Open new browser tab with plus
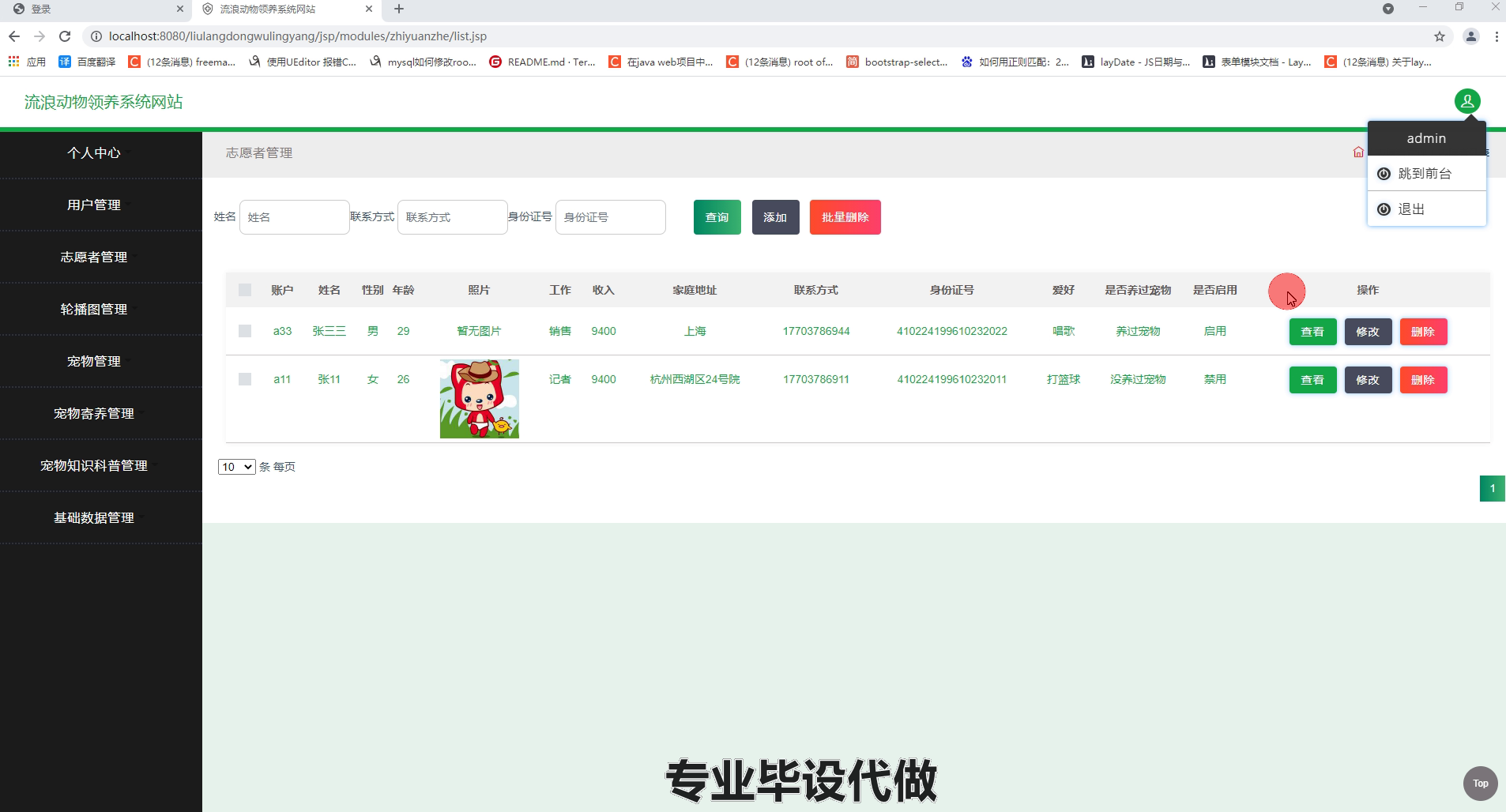The image size is (1506, 812). pyautogui.click(x=399, y=9)
